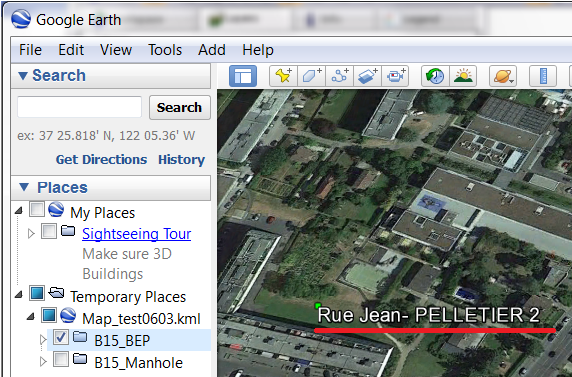
Task: Focus the search text field
Action: click(80, 107)
